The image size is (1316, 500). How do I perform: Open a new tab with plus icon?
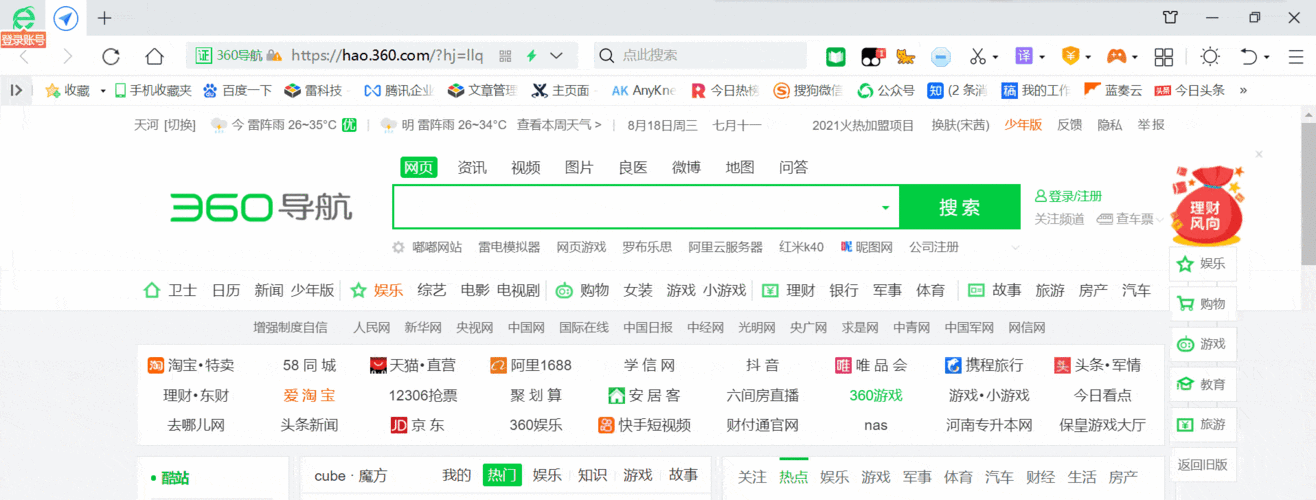point(104,18)
